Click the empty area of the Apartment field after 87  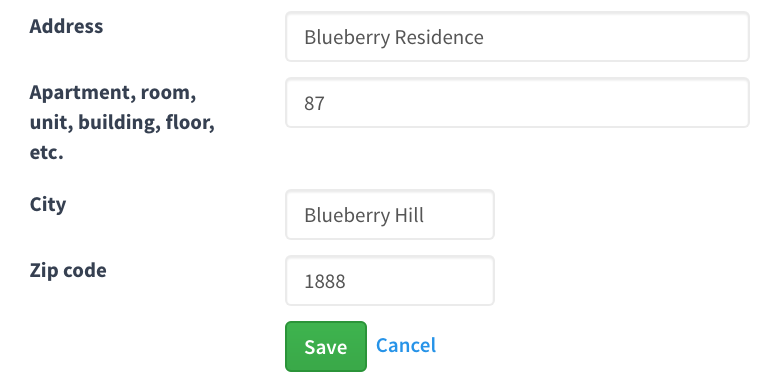536,103
